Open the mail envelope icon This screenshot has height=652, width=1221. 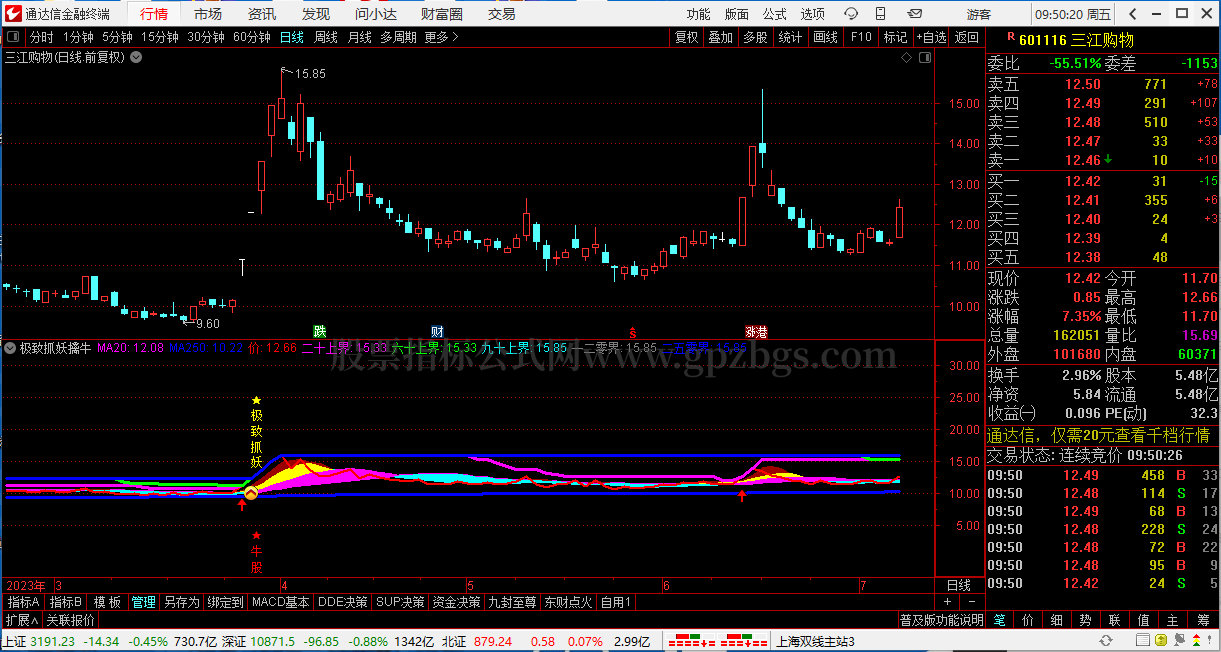[x=913, y=13]
